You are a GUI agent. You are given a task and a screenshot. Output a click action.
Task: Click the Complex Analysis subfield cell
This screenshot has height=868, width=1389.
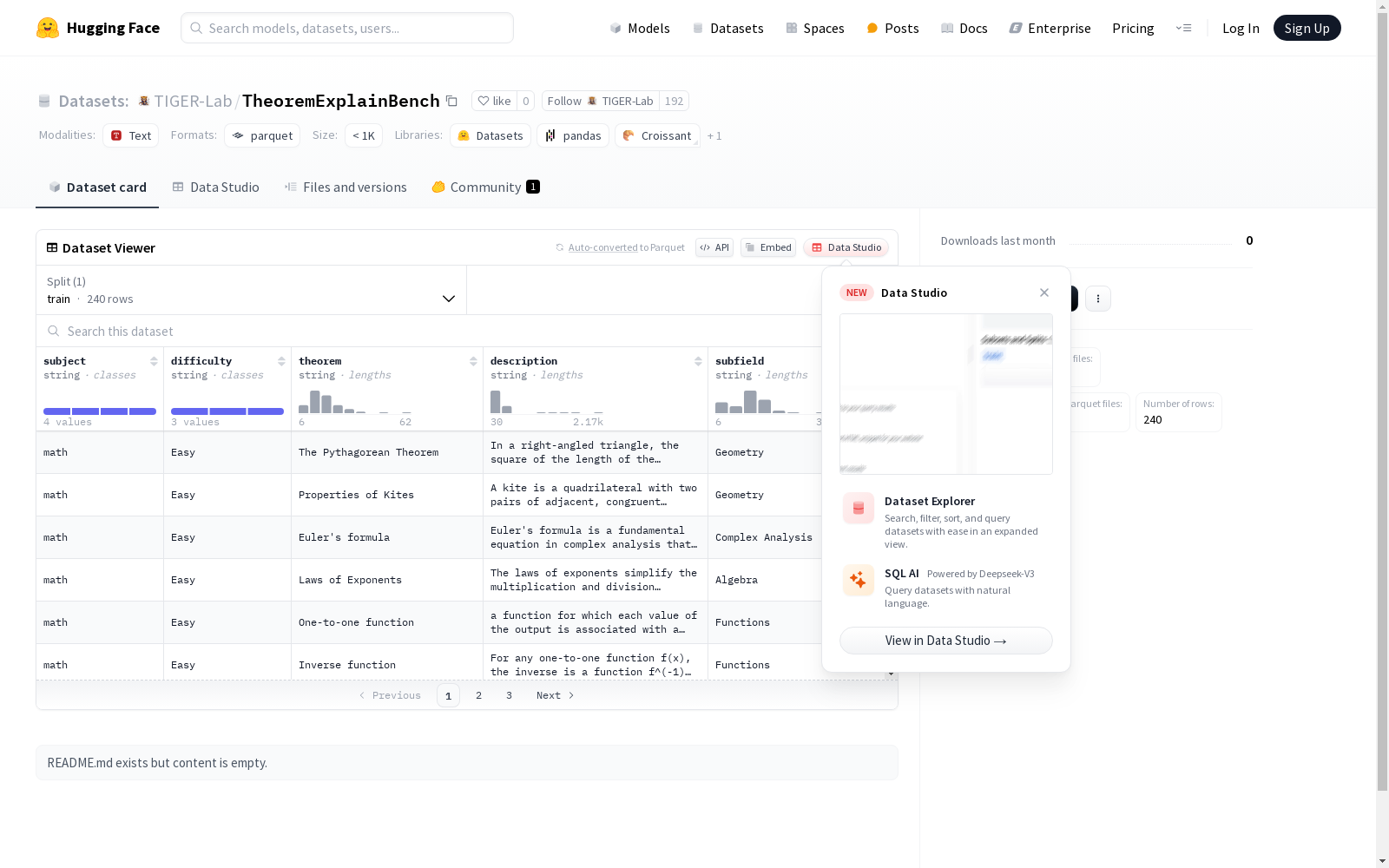coord(765,537)
